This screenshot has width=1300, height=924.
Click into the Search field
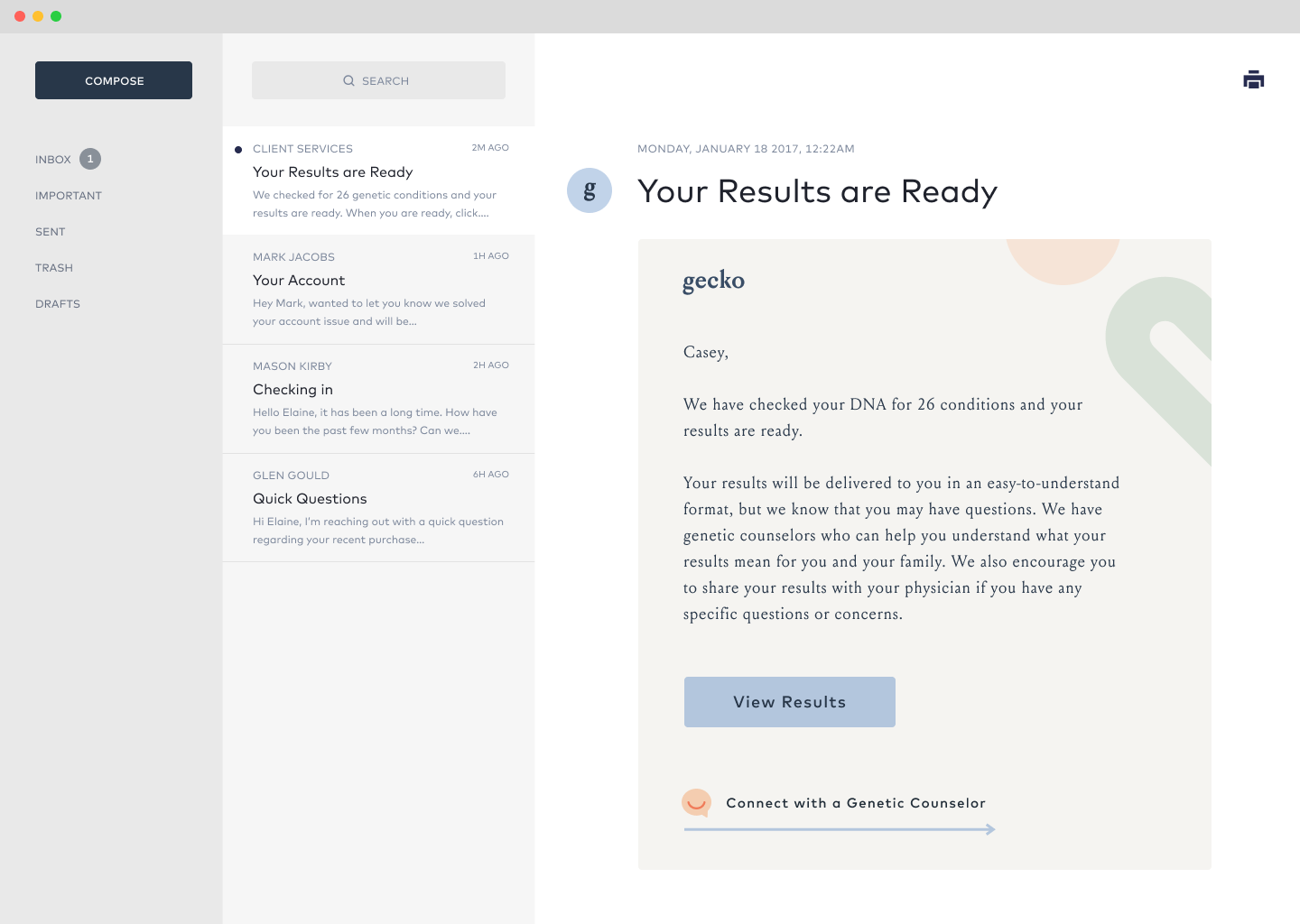[x=378, y=80]
